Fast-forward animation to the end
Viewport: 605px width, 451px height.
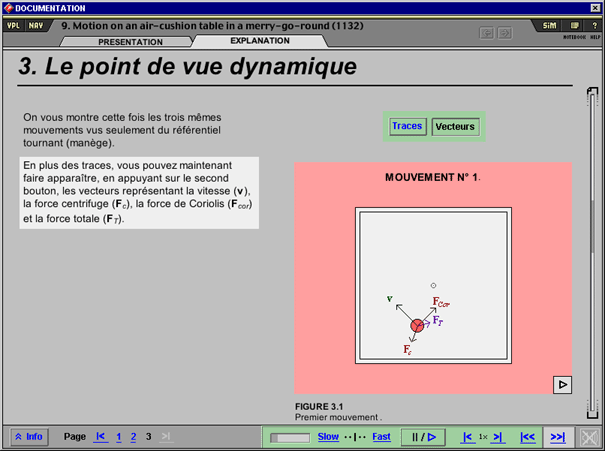pyautogui.click(x=558, y=437)
